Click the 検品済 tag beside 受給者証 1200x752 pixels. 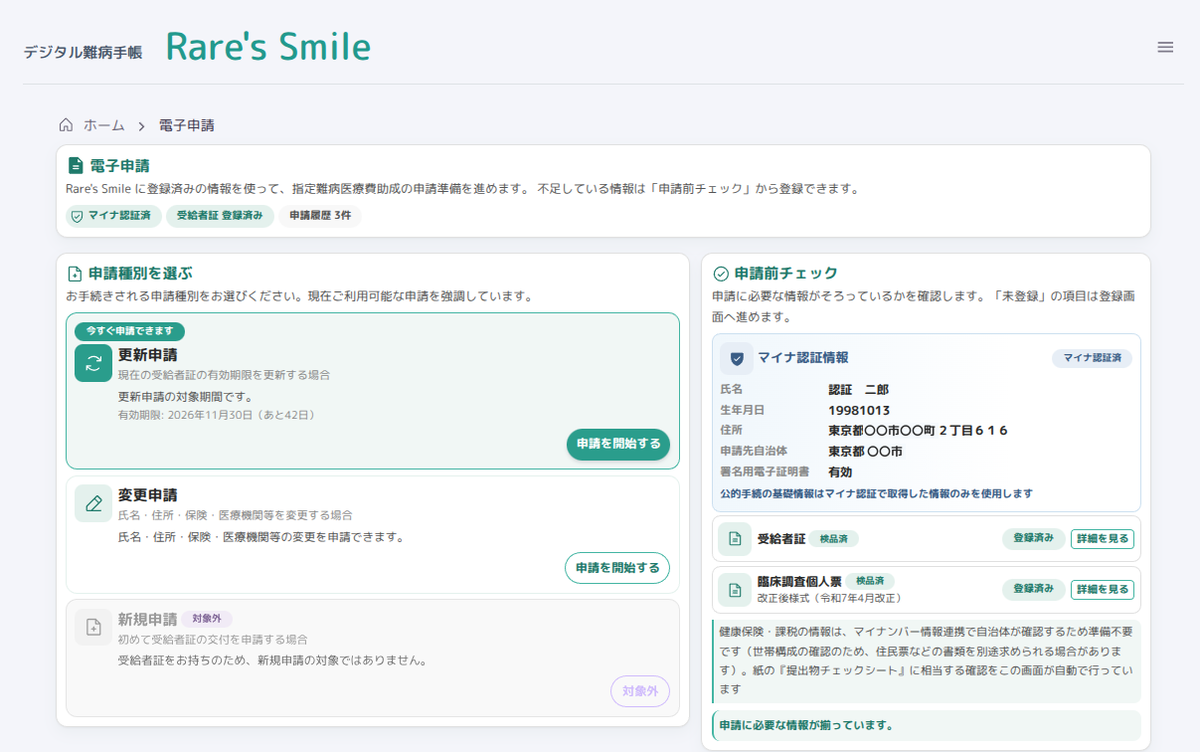[x=834, y=539]
